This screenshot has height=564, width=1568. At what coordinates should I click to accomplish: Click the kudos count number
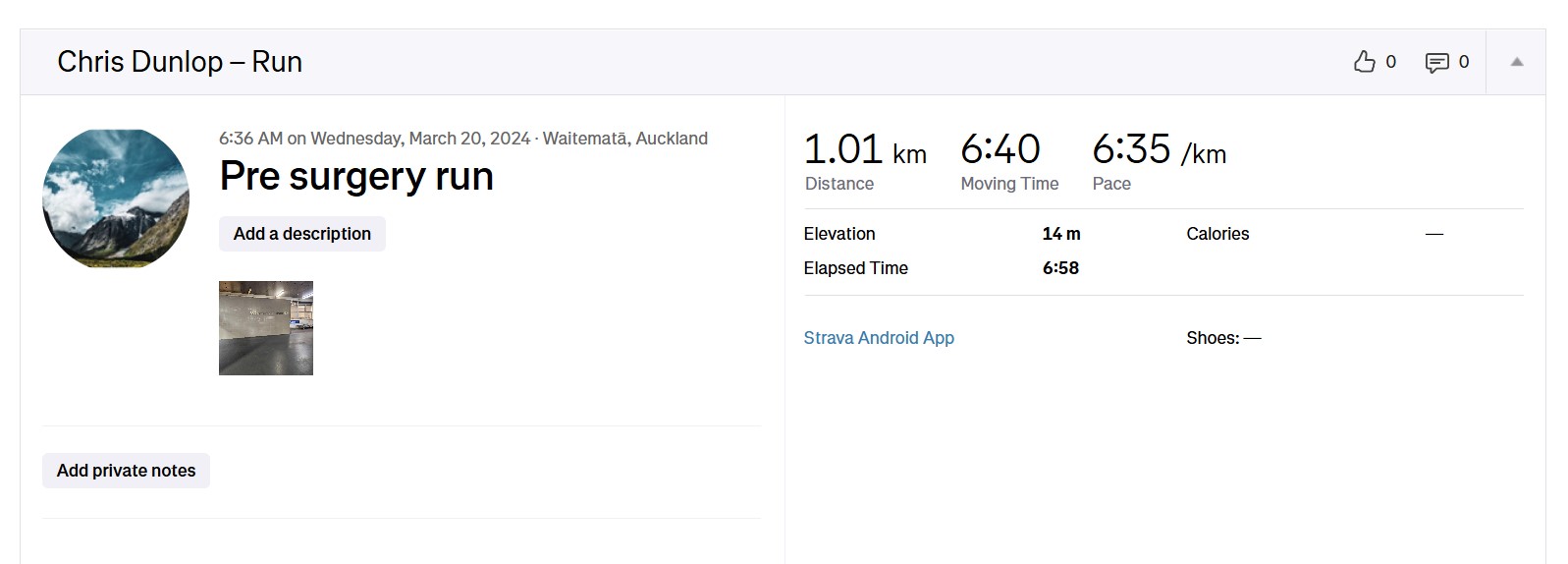(x=1390, y=62)
